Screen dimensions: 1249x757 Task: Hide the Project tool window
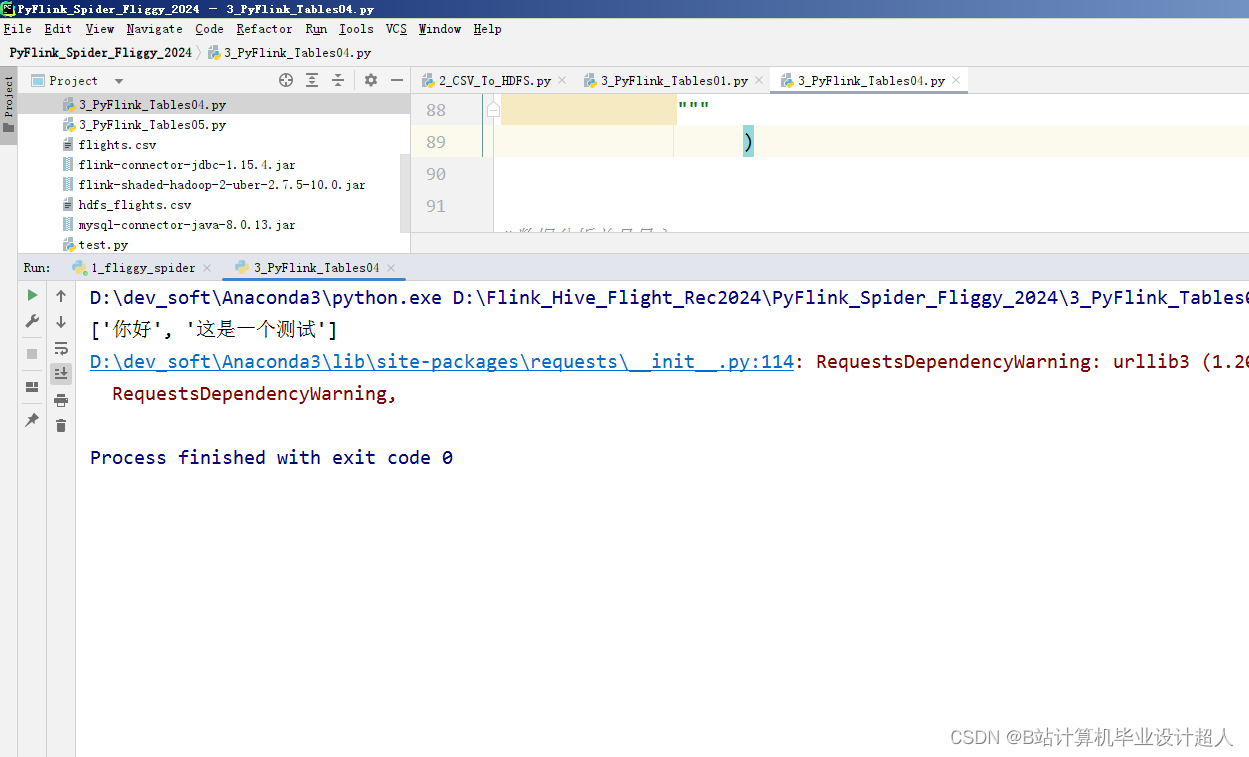(x=397, y=80)
